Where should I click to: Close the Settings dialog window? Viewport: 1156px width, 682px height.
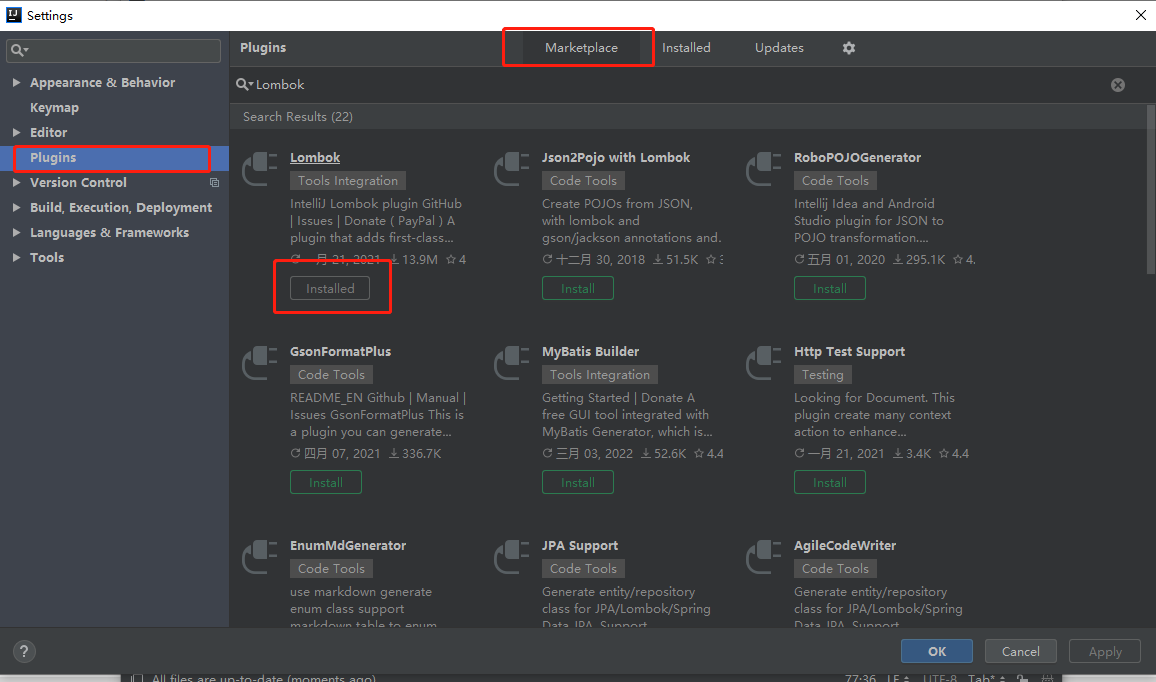(x=1141, y=15)
